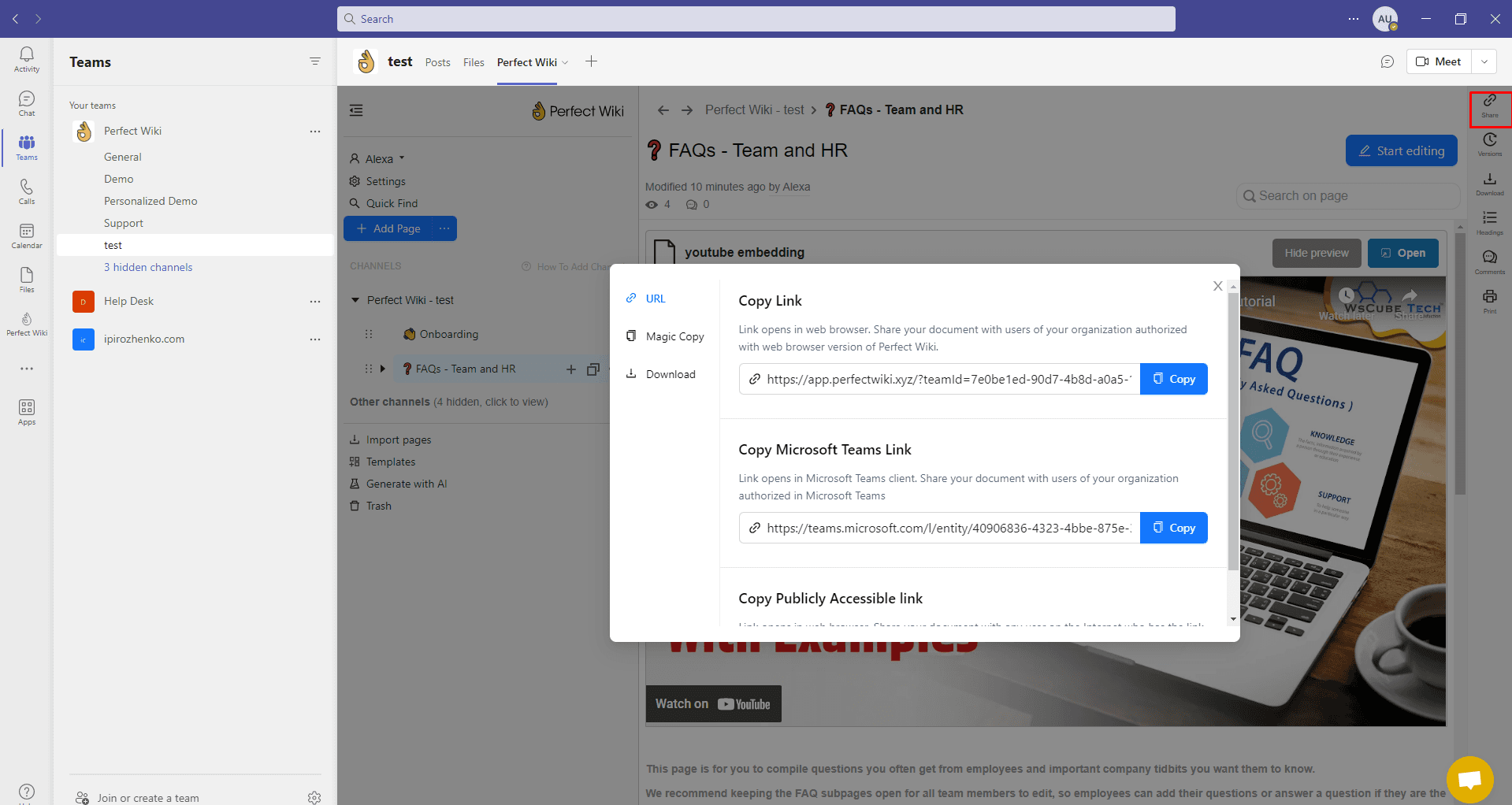Click the share dialog scrollbar
Screen dimensions: 1512x805
(x=1233, y=431)
